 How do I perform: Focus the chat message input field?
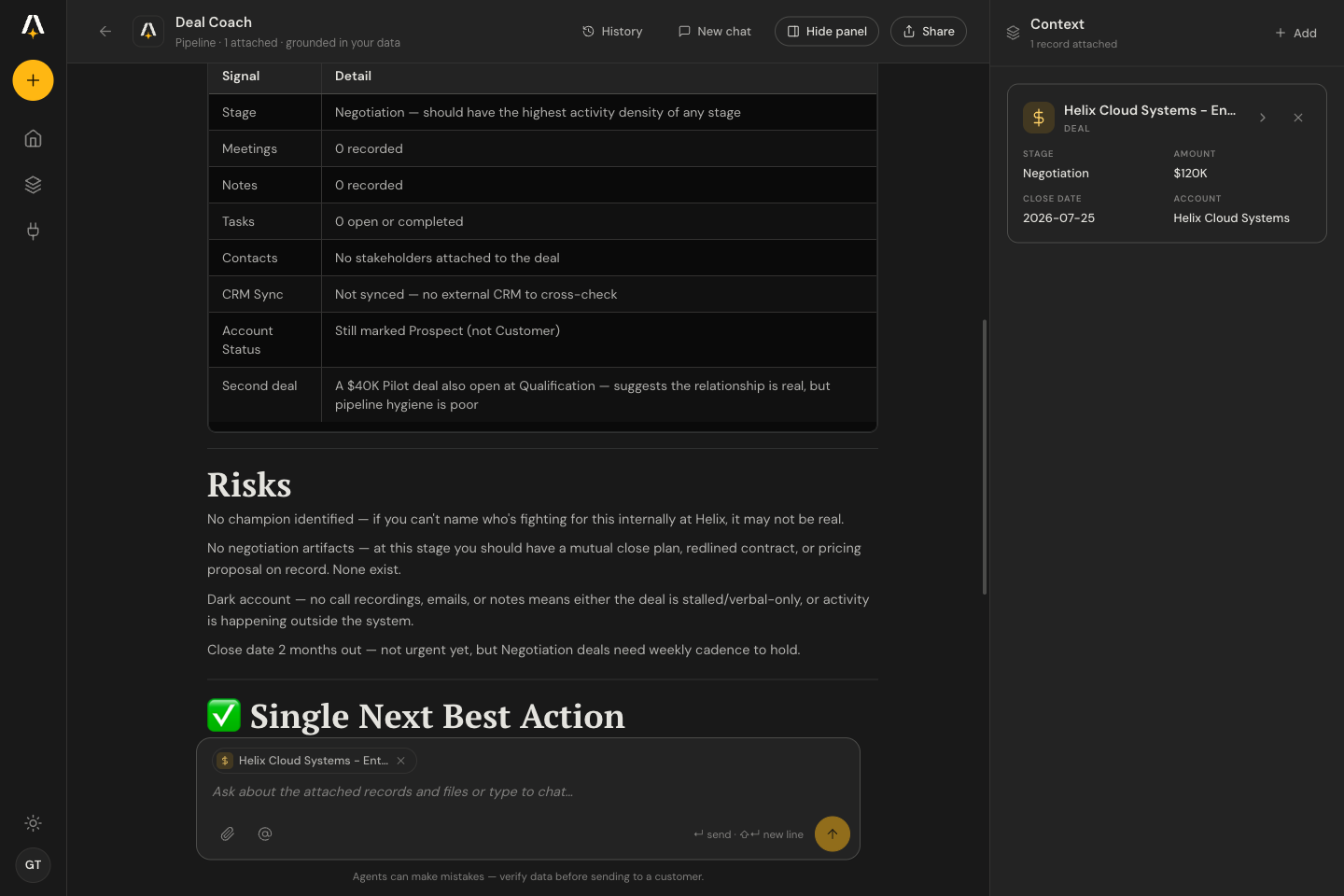[x=528, y=791]
